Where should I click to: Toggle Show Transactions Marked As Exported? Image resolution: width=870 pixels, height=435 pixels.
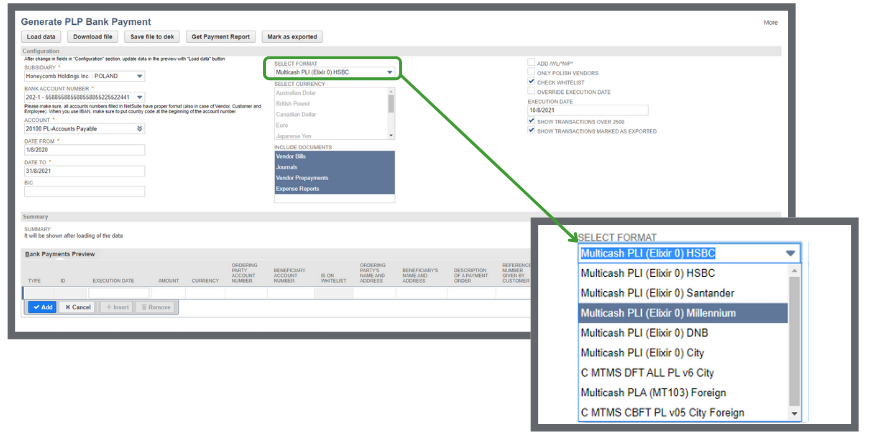pos(532,131)
